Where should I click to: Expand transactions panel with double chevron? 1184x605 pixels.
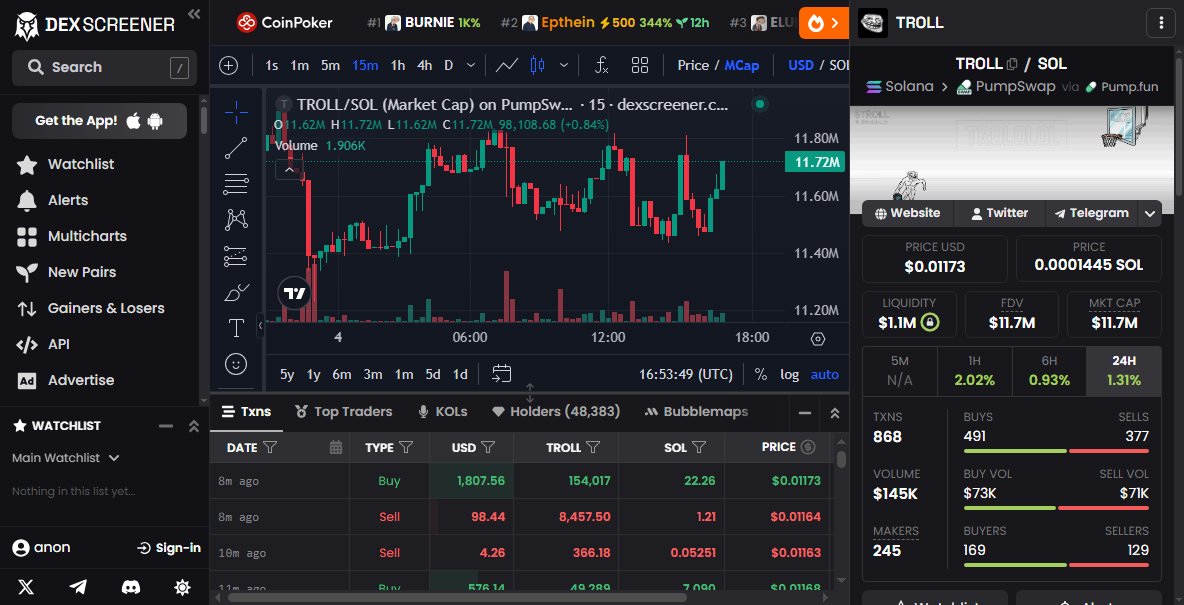point(834,413)
